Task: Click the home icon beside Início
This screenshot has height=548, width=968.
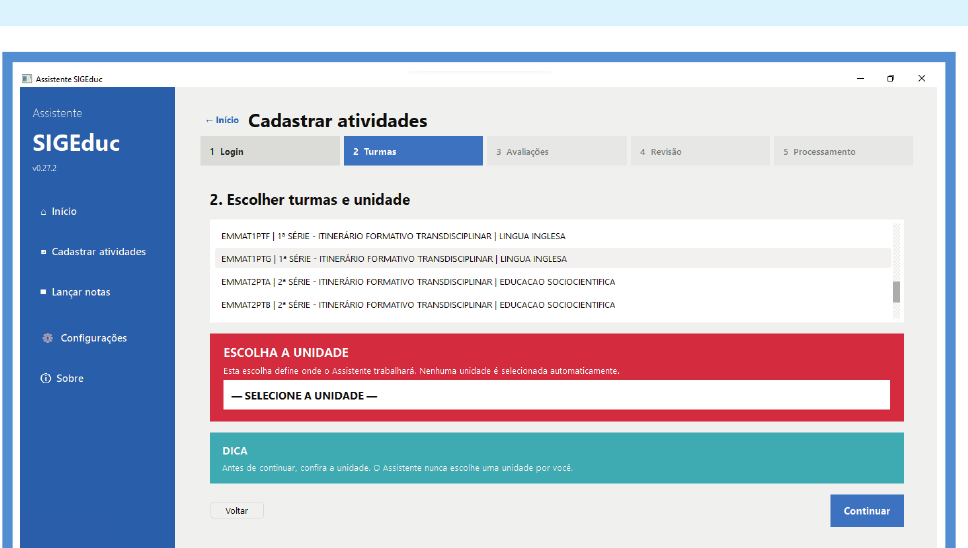Action: point(43,212)
